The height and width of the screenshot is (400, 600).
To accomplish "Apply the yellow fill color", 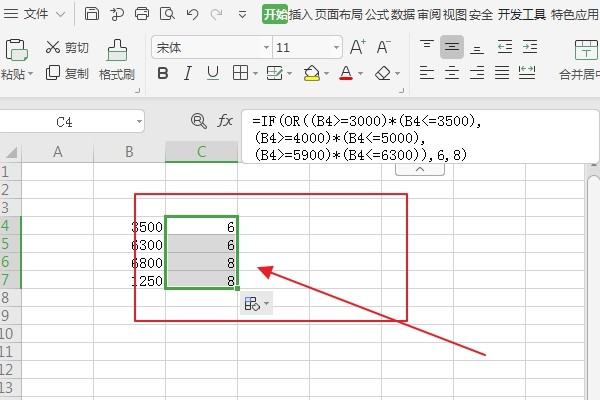I will click(311, 73).
